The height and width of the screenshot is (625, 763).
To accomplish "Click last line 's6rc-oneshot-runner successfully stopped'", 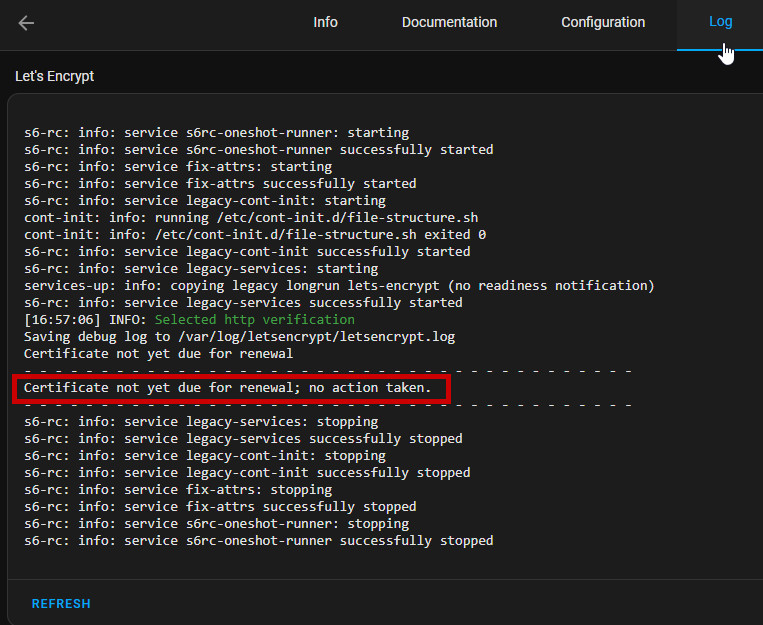I will 259,541.
